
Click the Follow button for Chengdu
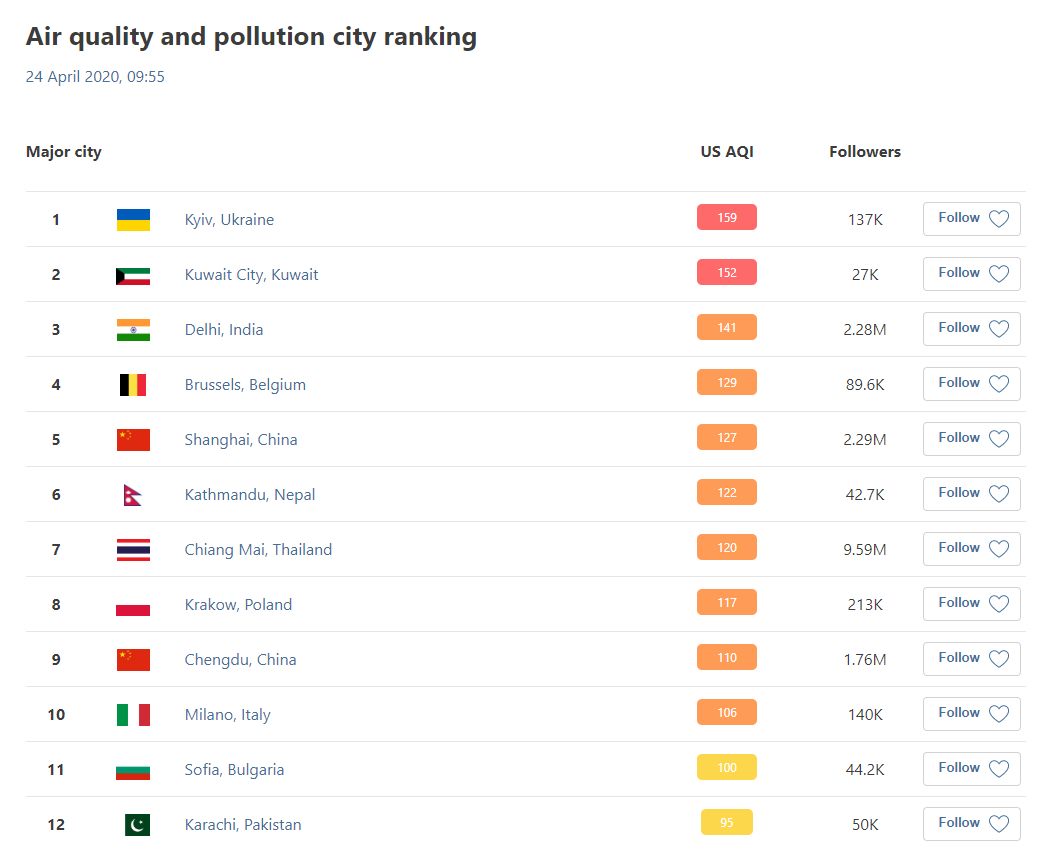click(971, 659)
